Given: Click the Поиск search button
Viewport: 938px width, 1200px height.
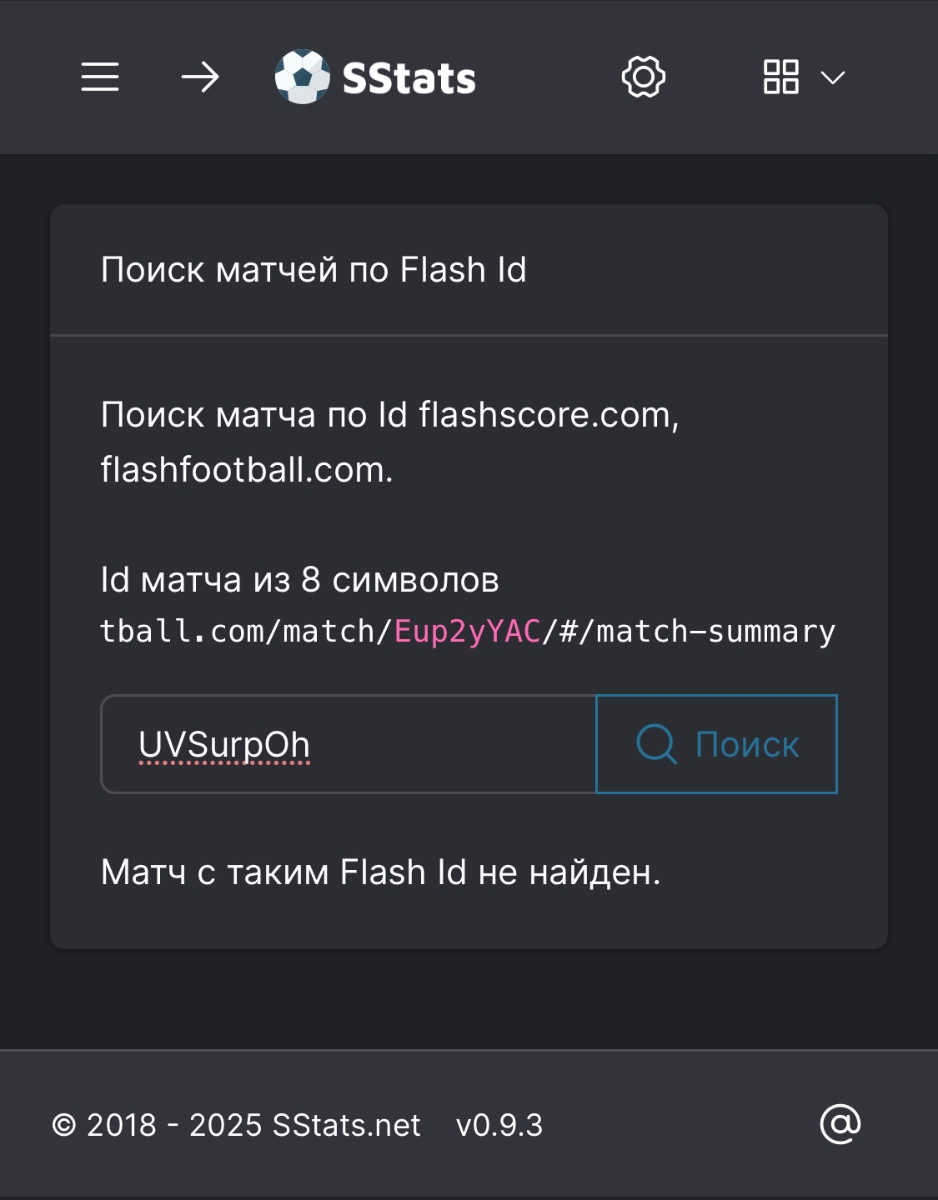Looking at the screenshot, I should [716, 744].
